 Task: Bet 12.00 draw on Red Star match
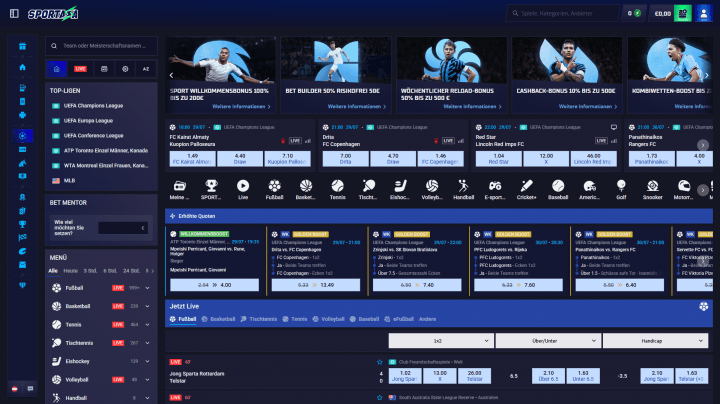[x=546, y=159]
